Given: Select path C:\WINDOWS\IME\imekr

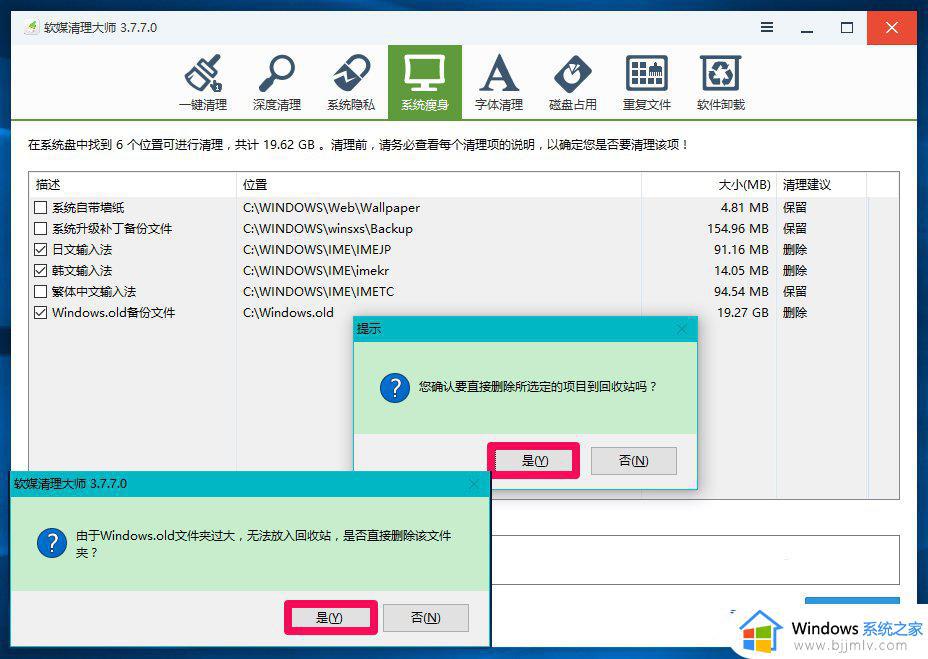Looking at the screenshot, I should coord(316,271).
